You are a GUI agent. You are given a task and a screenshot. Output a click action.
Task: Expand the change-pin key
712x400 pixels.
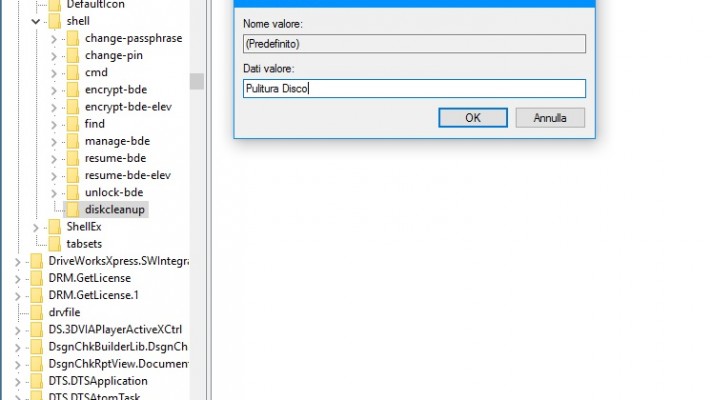[x=54, y=56]
